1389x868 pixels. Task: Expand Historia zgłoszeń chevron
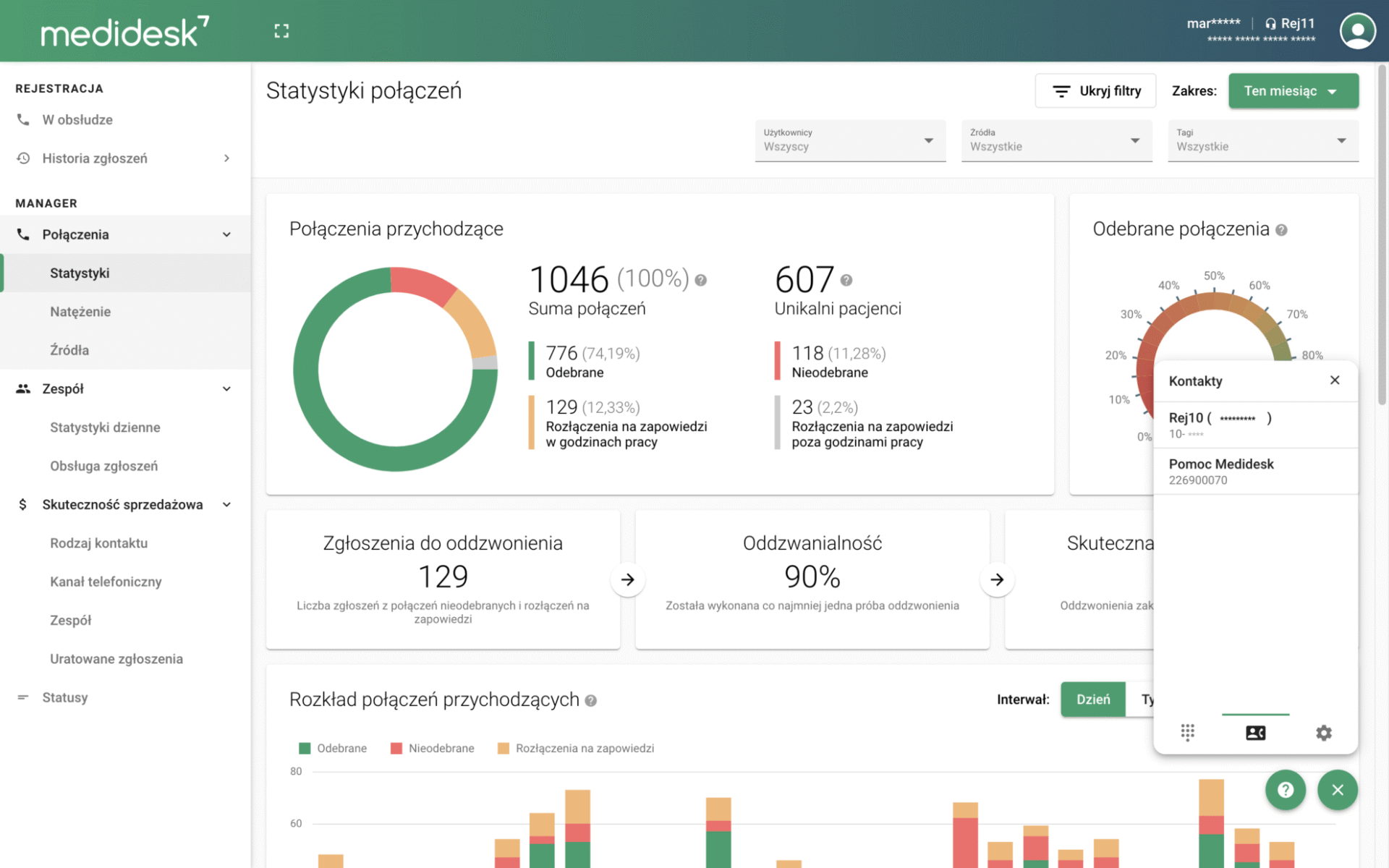[x=226, y=158]
